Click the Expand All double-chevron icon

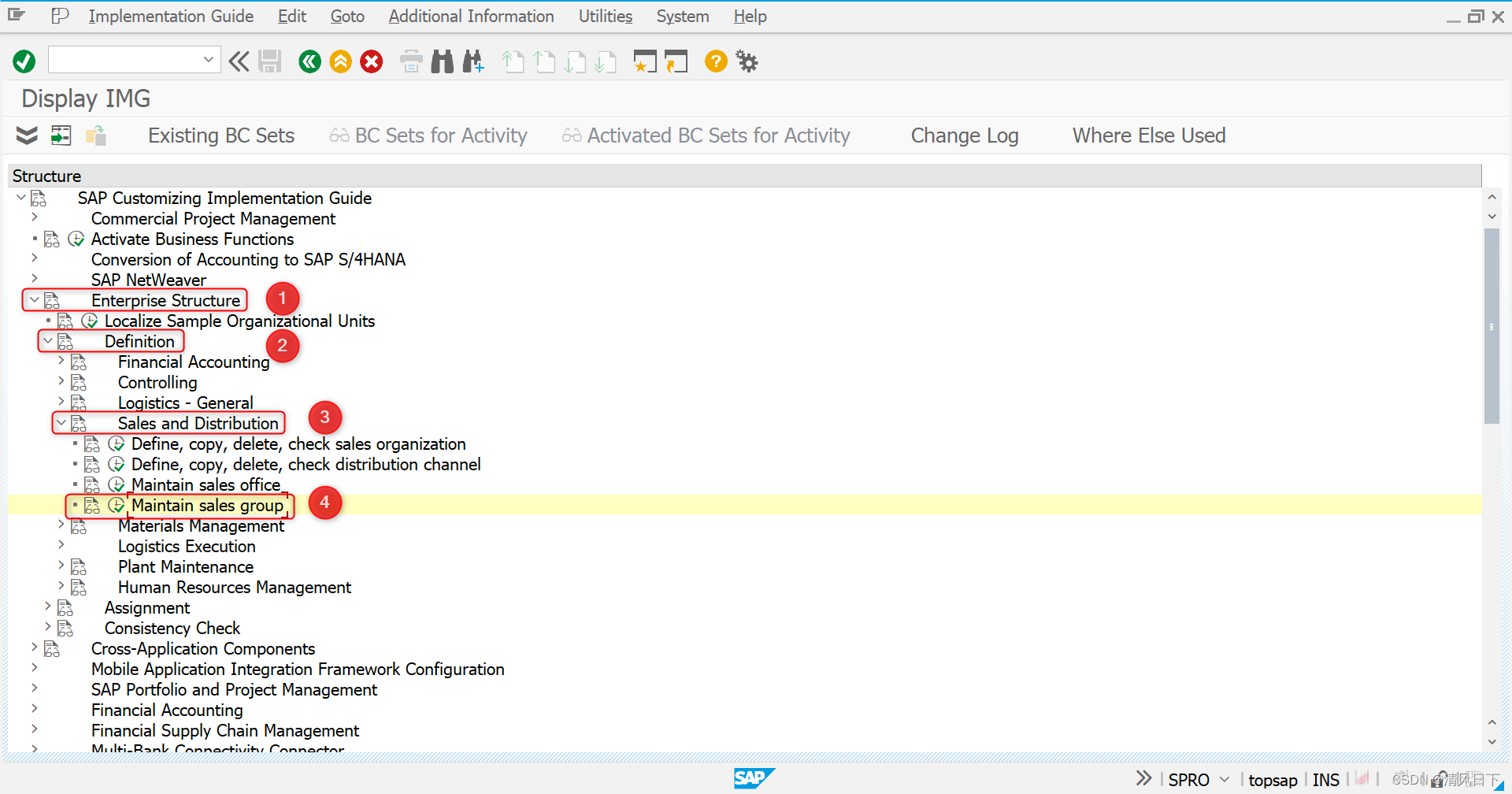27,135
